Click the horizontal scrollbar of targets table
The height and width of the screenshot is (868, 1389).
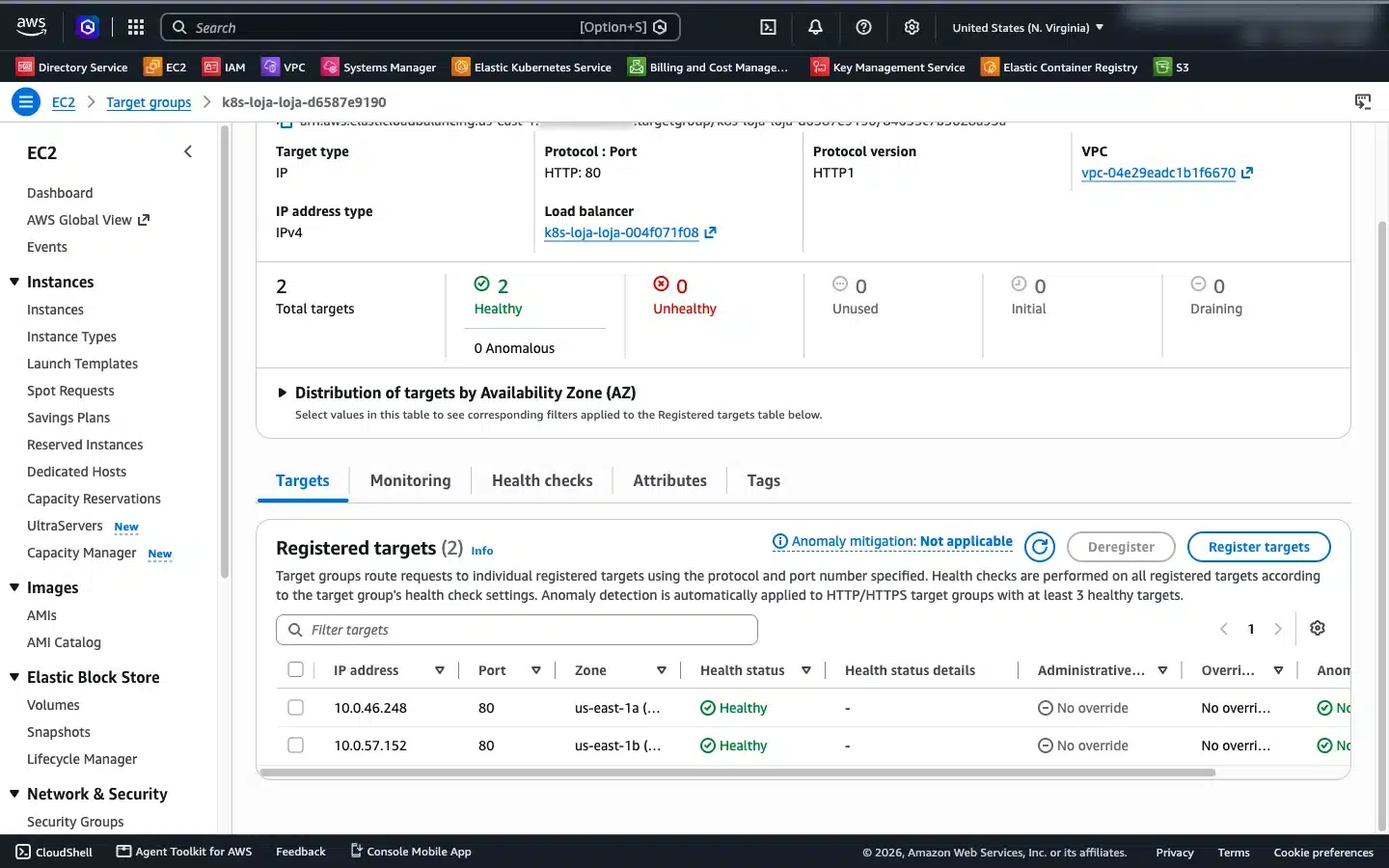[738, 773]
